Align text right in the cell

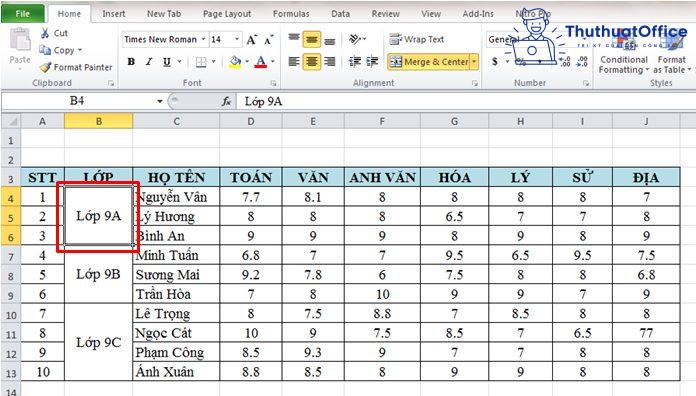pos(329,62)
